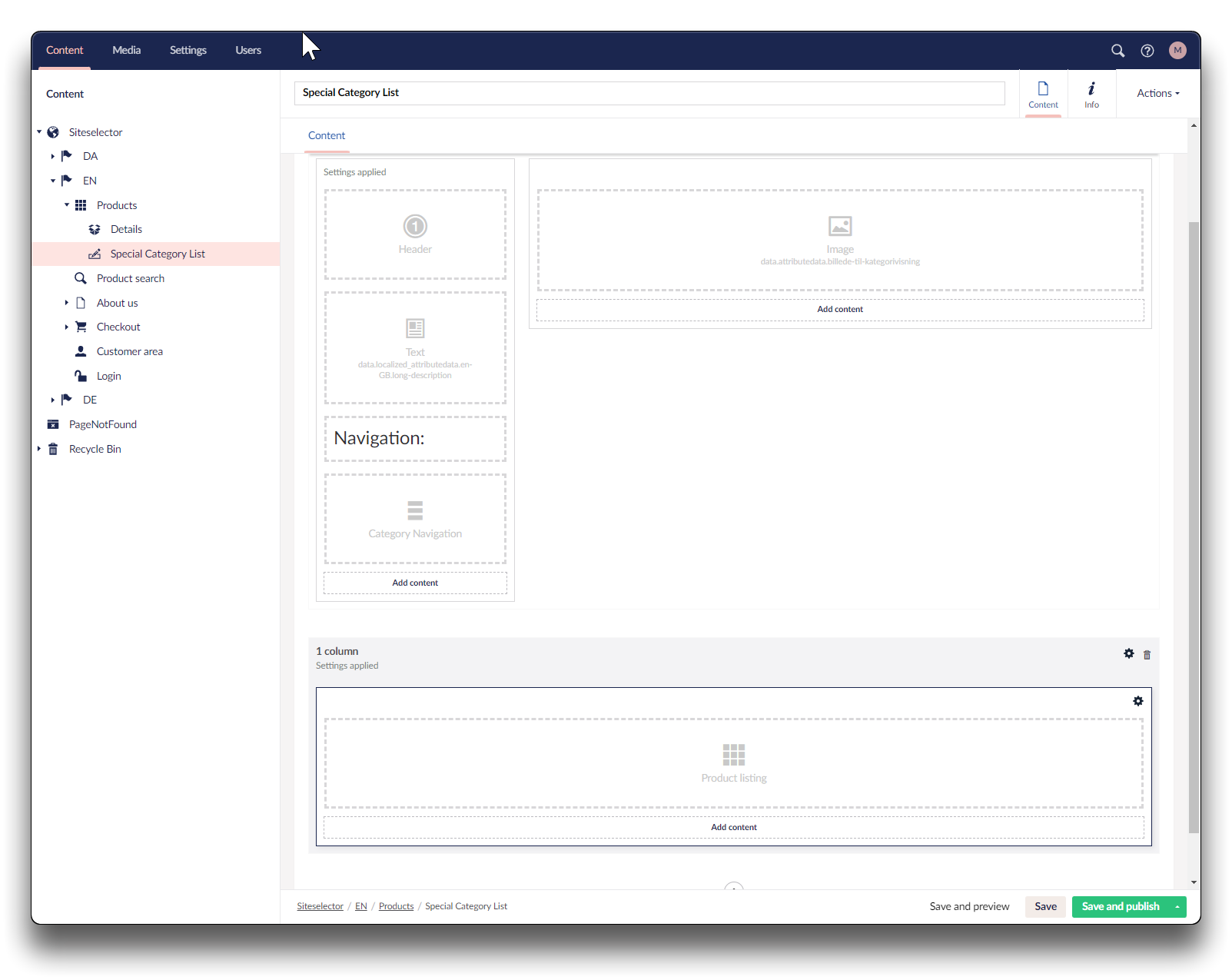The height and width of the screenshot is (980, 1232).
Task: Go to the Settings section
Action: click(x=188, y=50)
